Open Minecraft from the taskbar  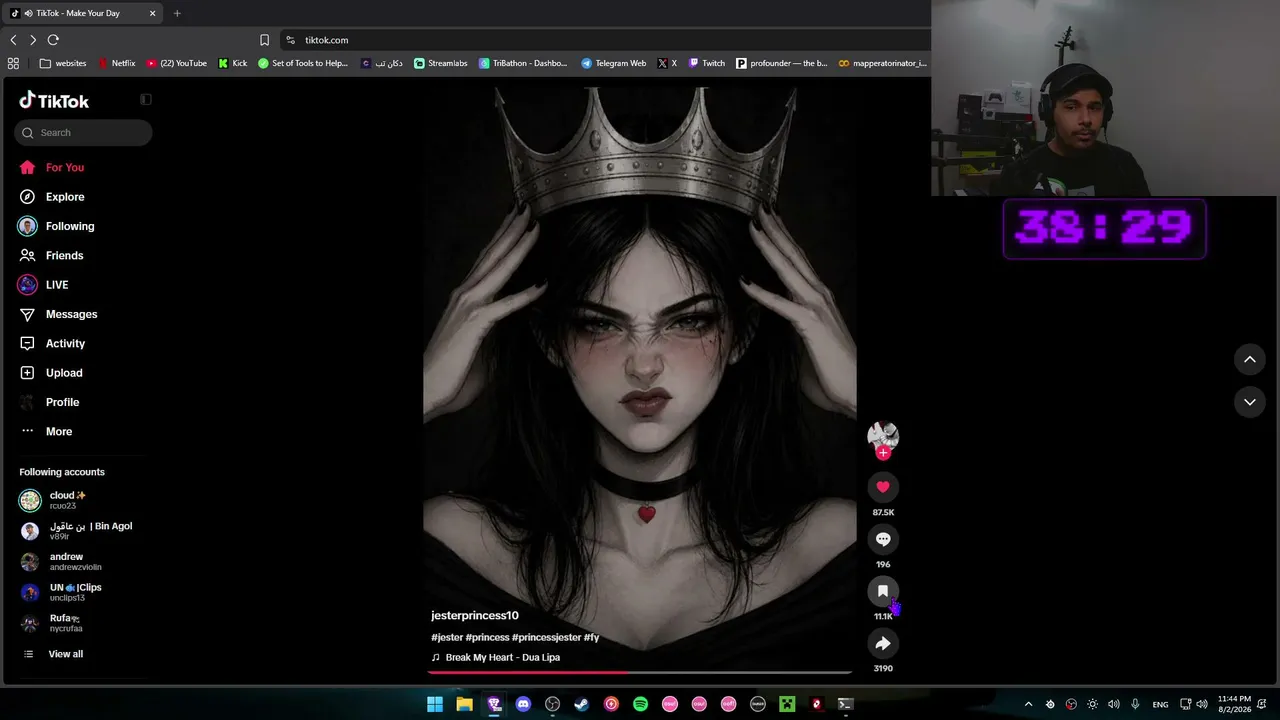coord(787,704)
